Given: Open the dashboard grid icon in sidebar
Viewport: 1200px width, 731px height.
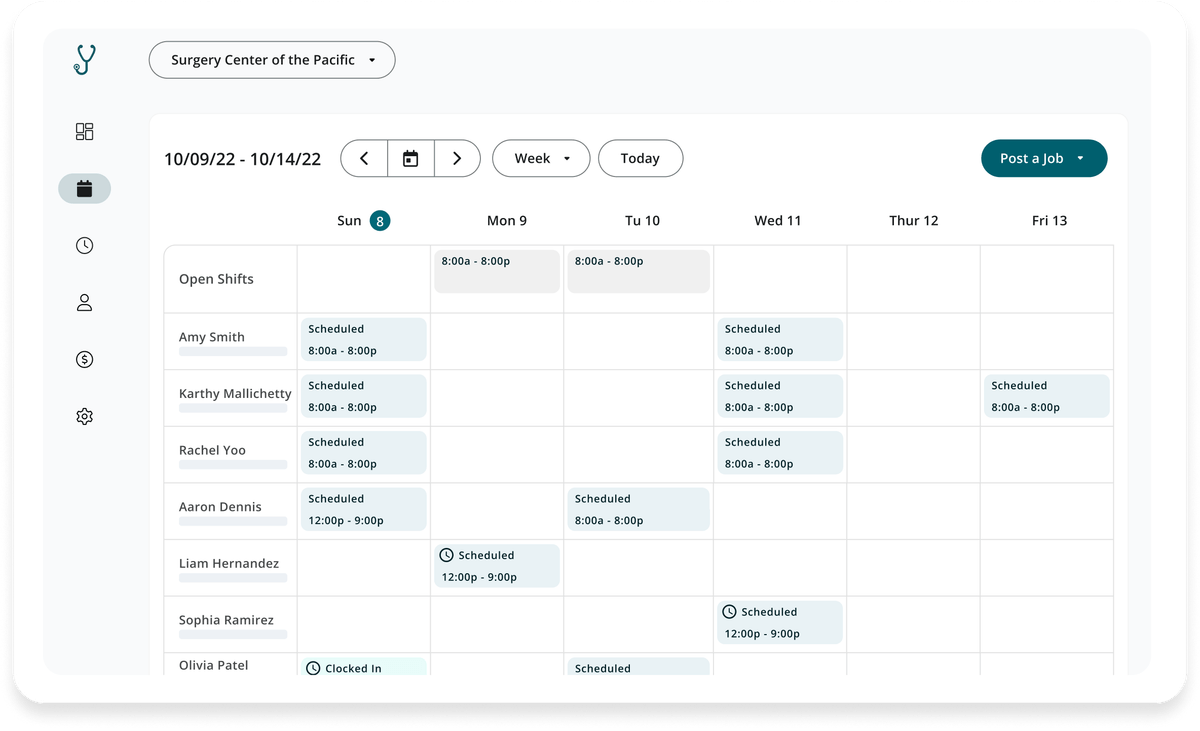Looking at the screenshot, I should [x=85, y=132].
